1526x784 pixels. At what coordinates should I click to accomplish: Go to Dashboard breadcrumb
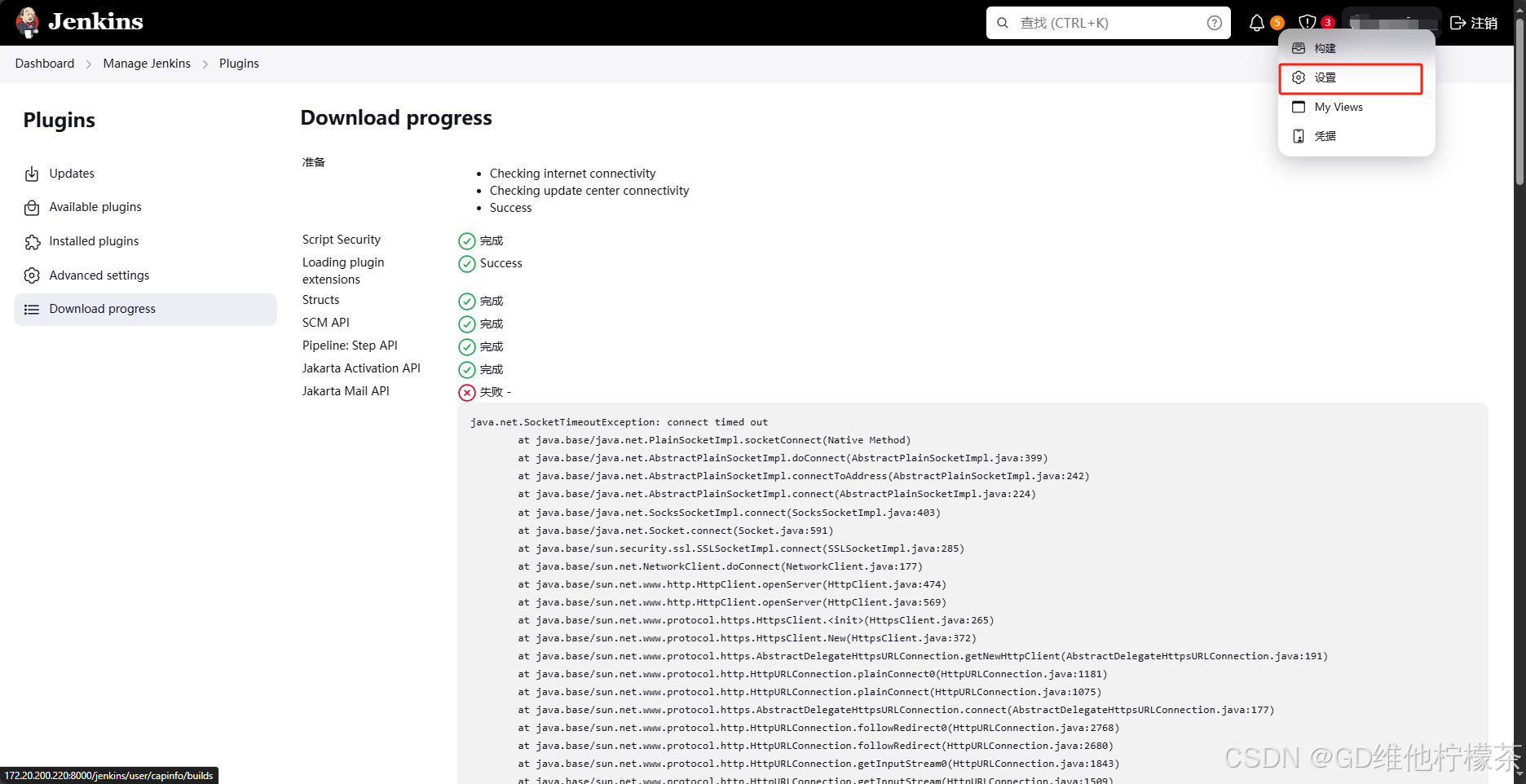45,64
